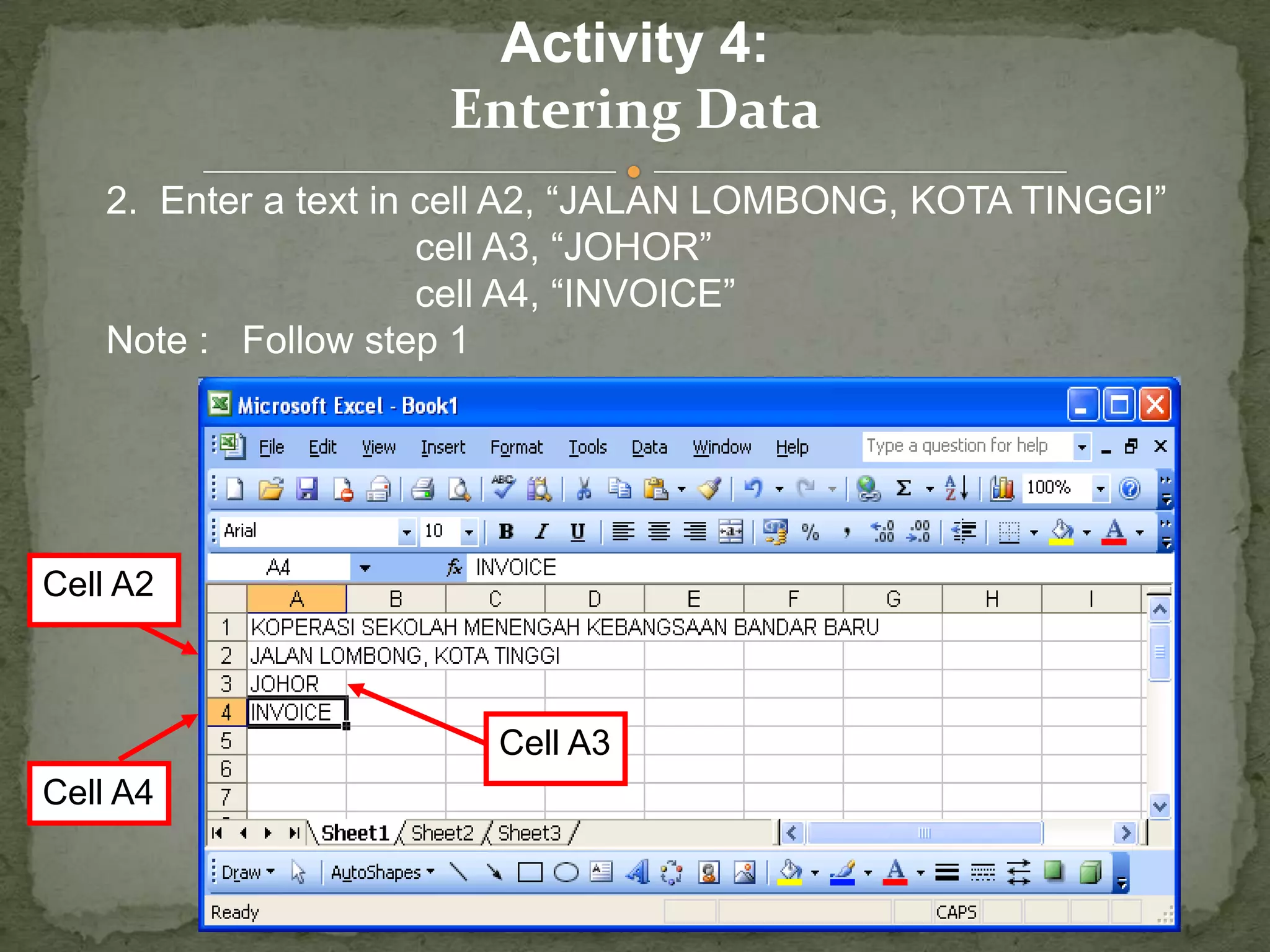The image size is (1270, 952).
Task: Open a file with the Open folder icon
Action: coord(271,489)
